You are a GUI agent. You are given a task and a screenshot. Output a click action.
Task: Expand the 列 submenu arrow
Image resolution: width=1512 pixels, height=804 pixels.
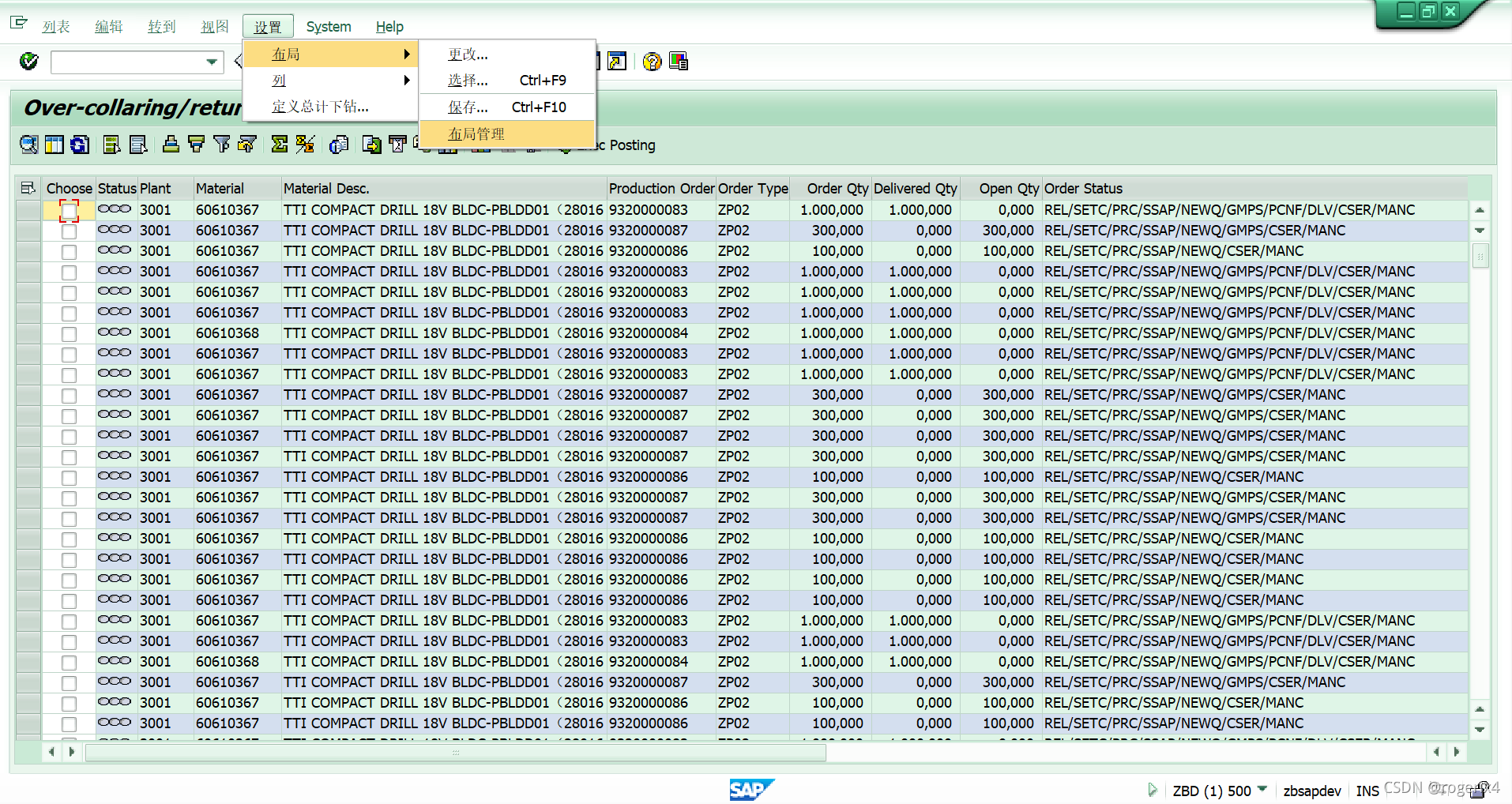click(407, 80)
